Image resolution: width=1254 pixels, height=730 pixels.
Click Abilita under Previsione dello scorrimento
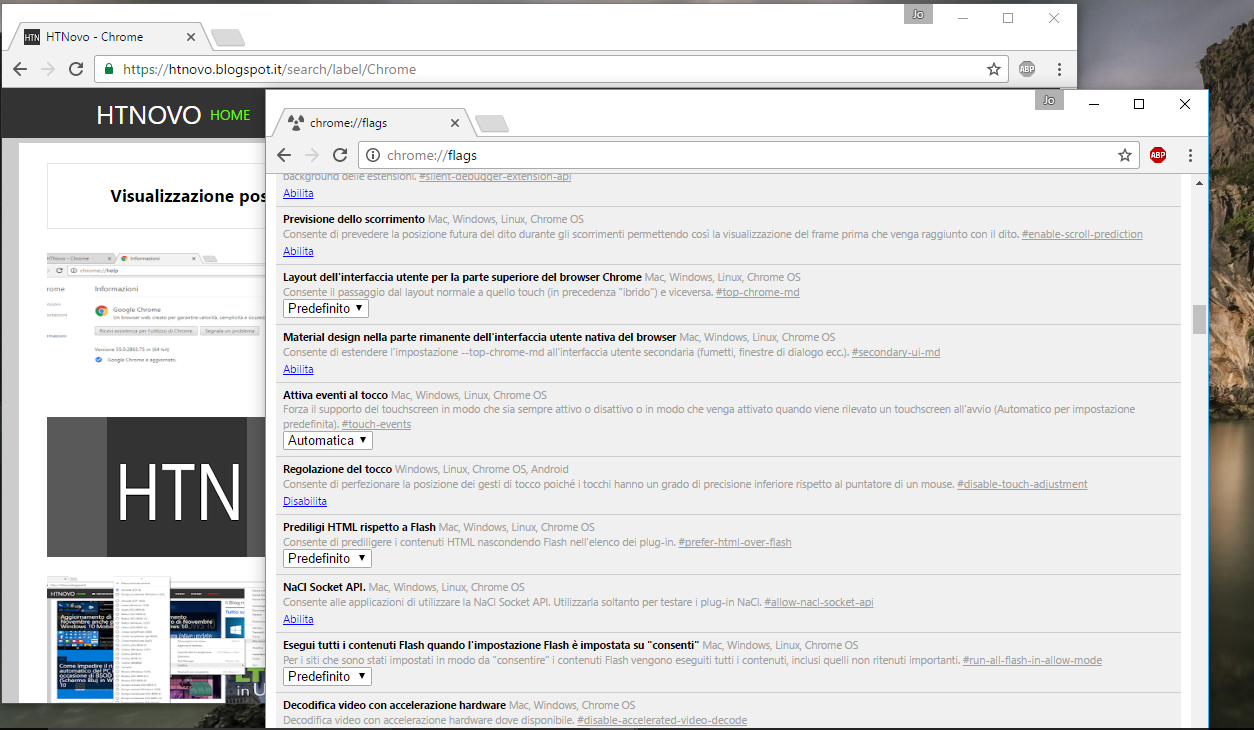(x=298, y=251)
